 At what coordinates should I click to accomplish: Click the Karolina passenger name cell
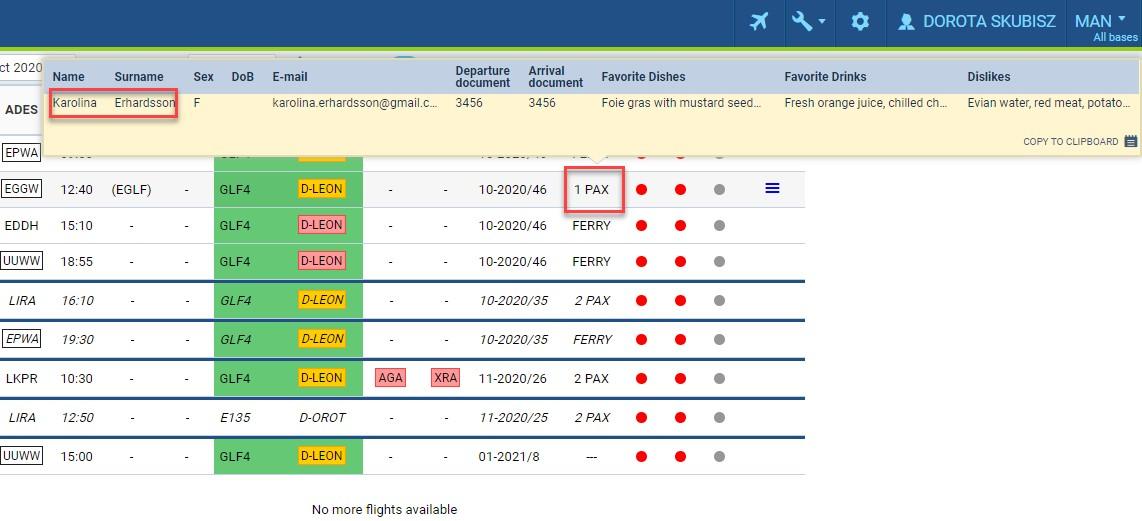[75, 103]
